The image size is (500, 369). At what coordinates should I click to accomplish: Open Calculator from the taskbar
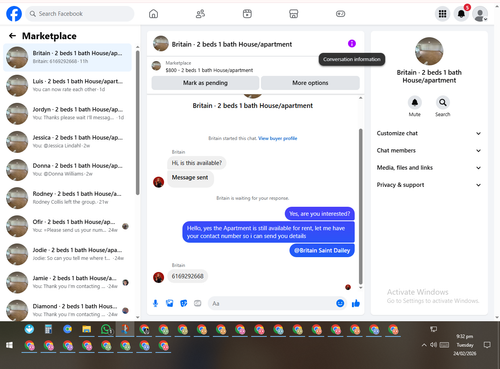[x=48, y=330]
